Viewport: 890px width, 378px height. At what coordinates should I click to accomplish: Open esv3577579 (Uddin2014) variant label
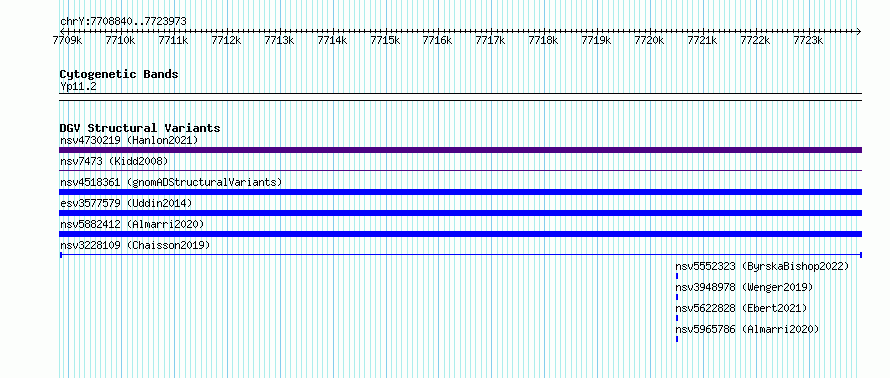(x=126, y=203)
